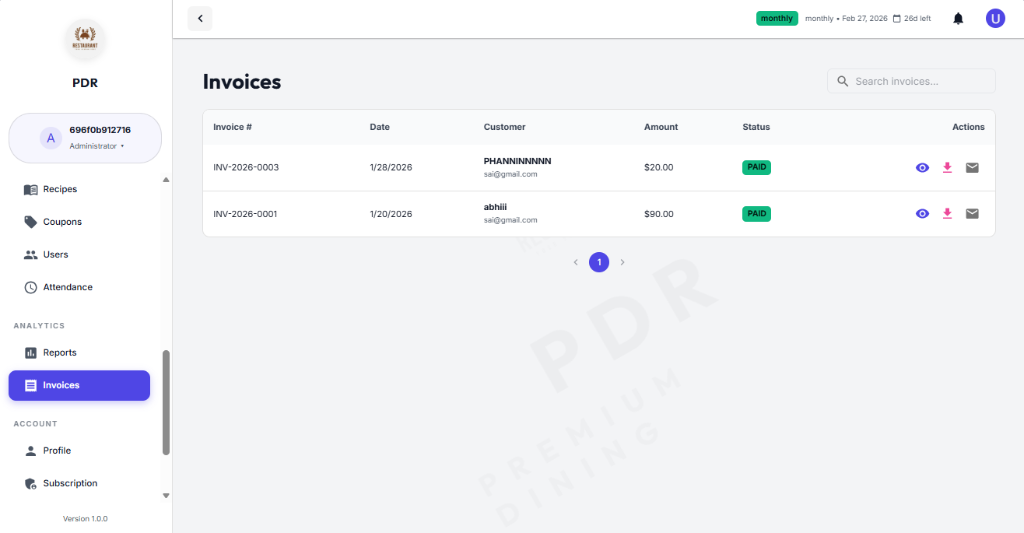
Task: Click customer name abhiii
Action: [x=495, y=207]
